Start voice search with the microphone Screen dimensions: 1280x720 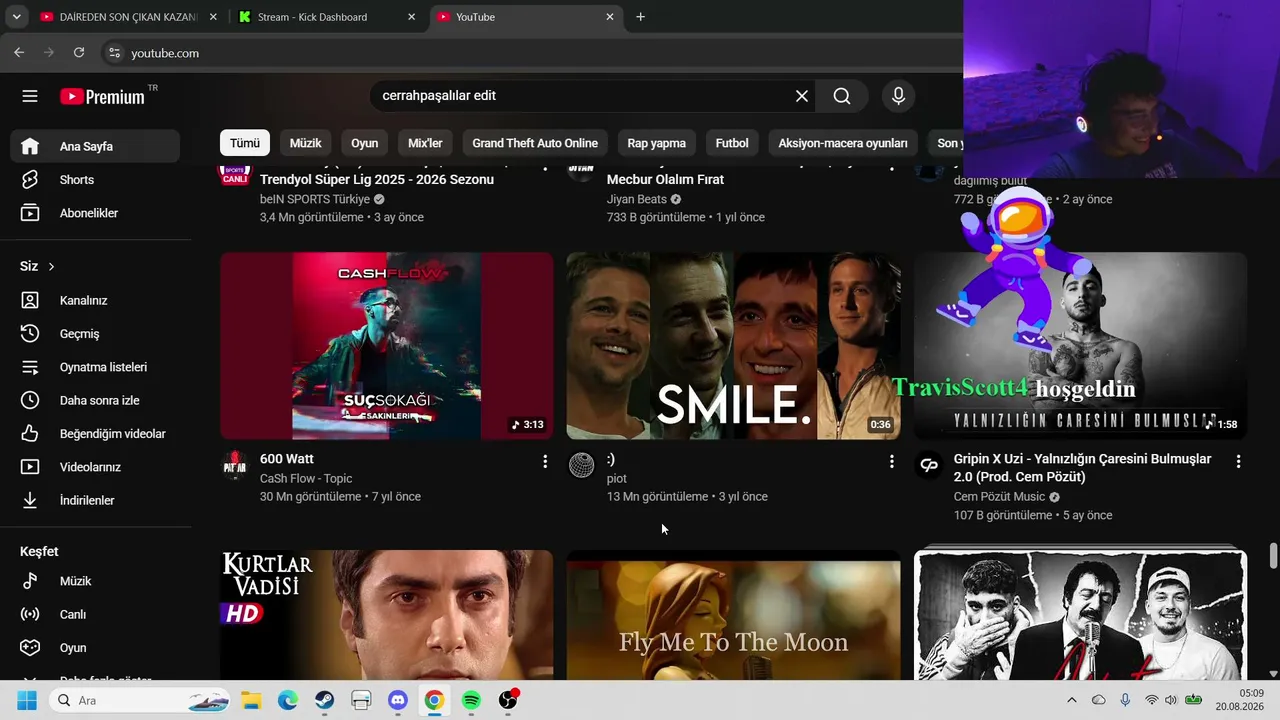[x=898, y=96]
